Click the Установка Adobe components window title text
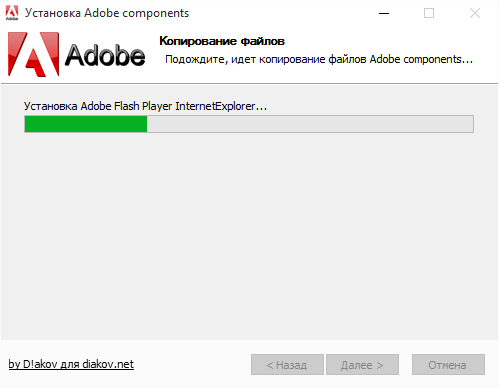499x388 pixels. [x=107, y=13]
